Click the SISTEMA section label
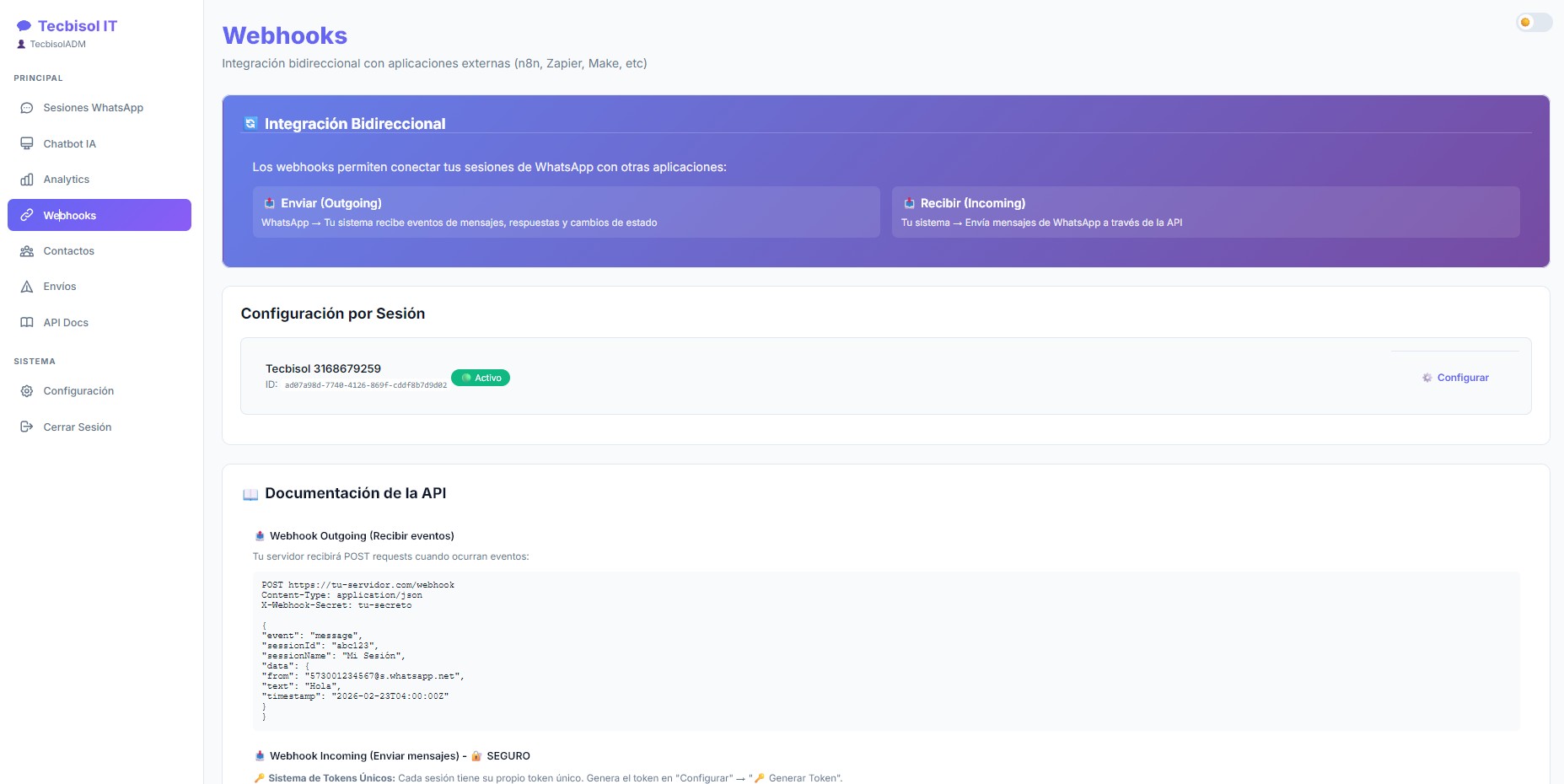Image resolution: width=1564 pixels, height=784 pixels. (35, 362)
